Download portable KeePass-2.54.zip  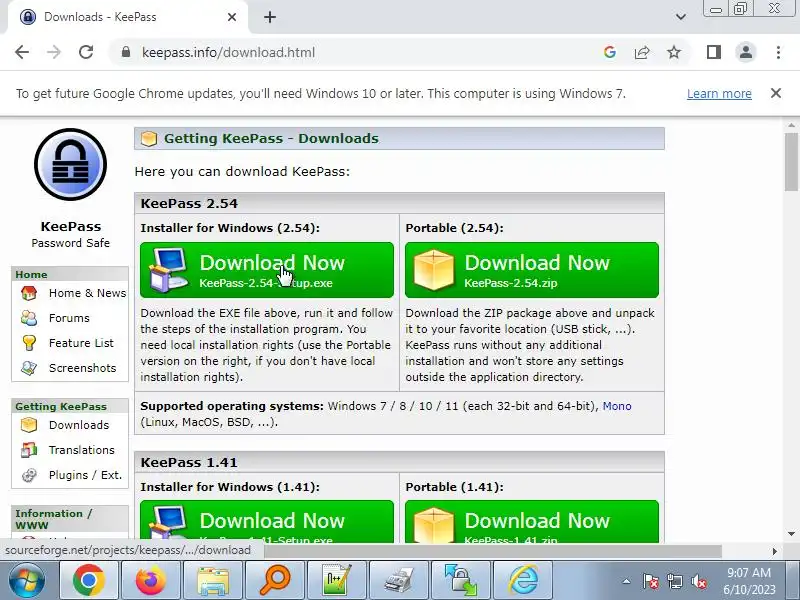(532, 270)
